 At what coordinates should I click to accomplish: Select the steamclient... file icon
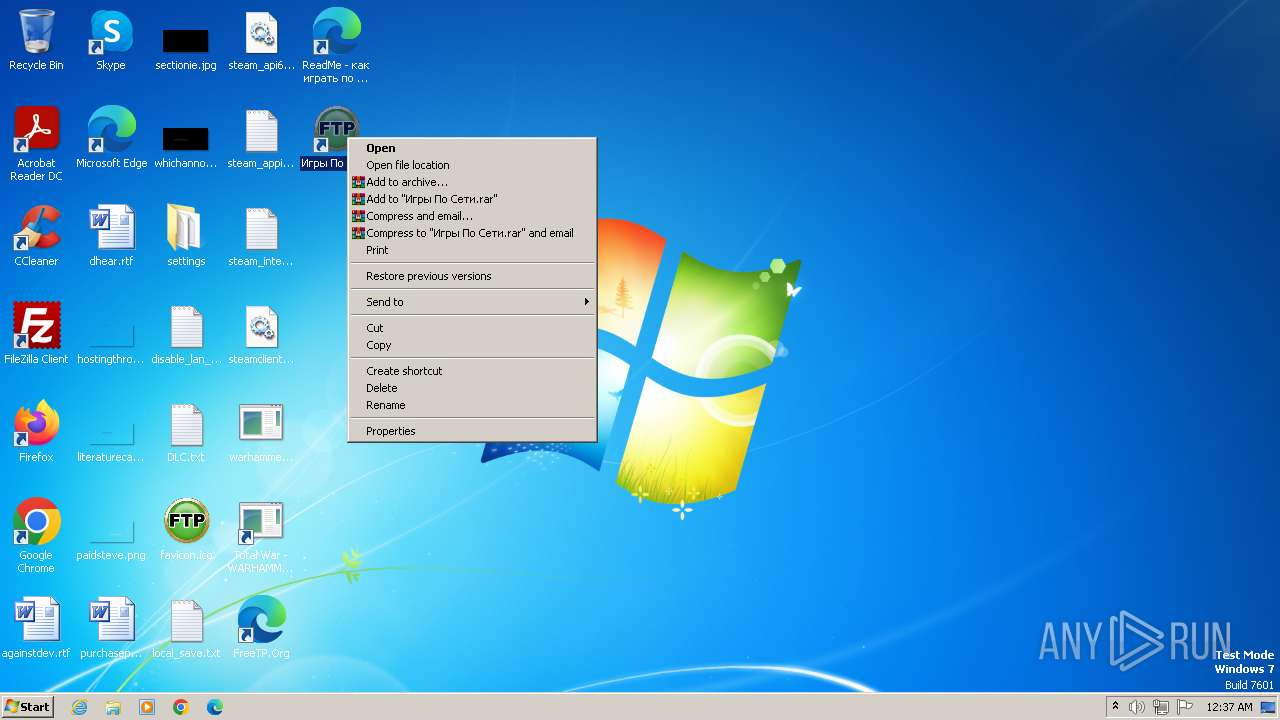point(261,334)
